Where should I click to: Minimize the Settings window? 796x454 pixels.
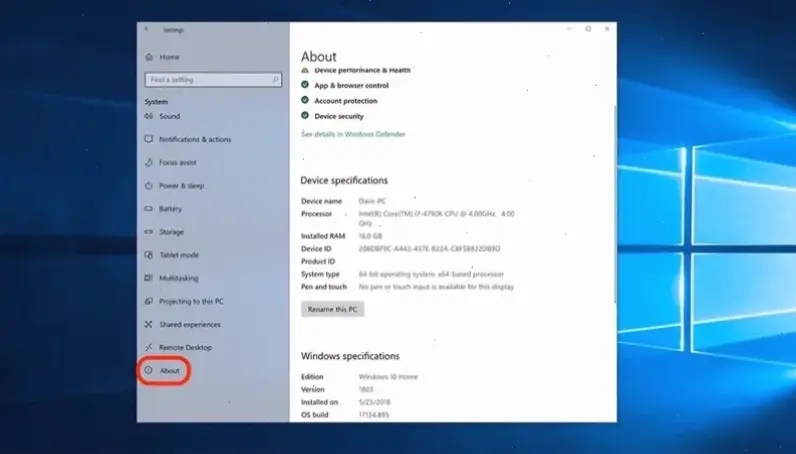[569, 29]
